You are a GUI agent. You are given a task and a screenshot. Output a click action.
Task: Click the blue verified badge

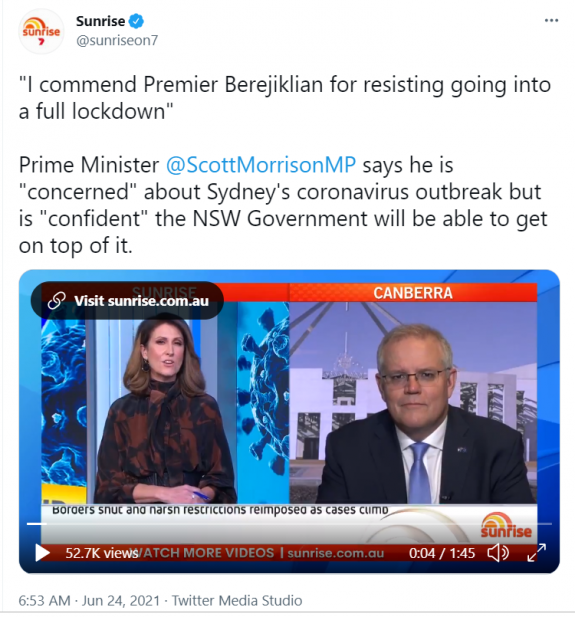tap(136, 21)
